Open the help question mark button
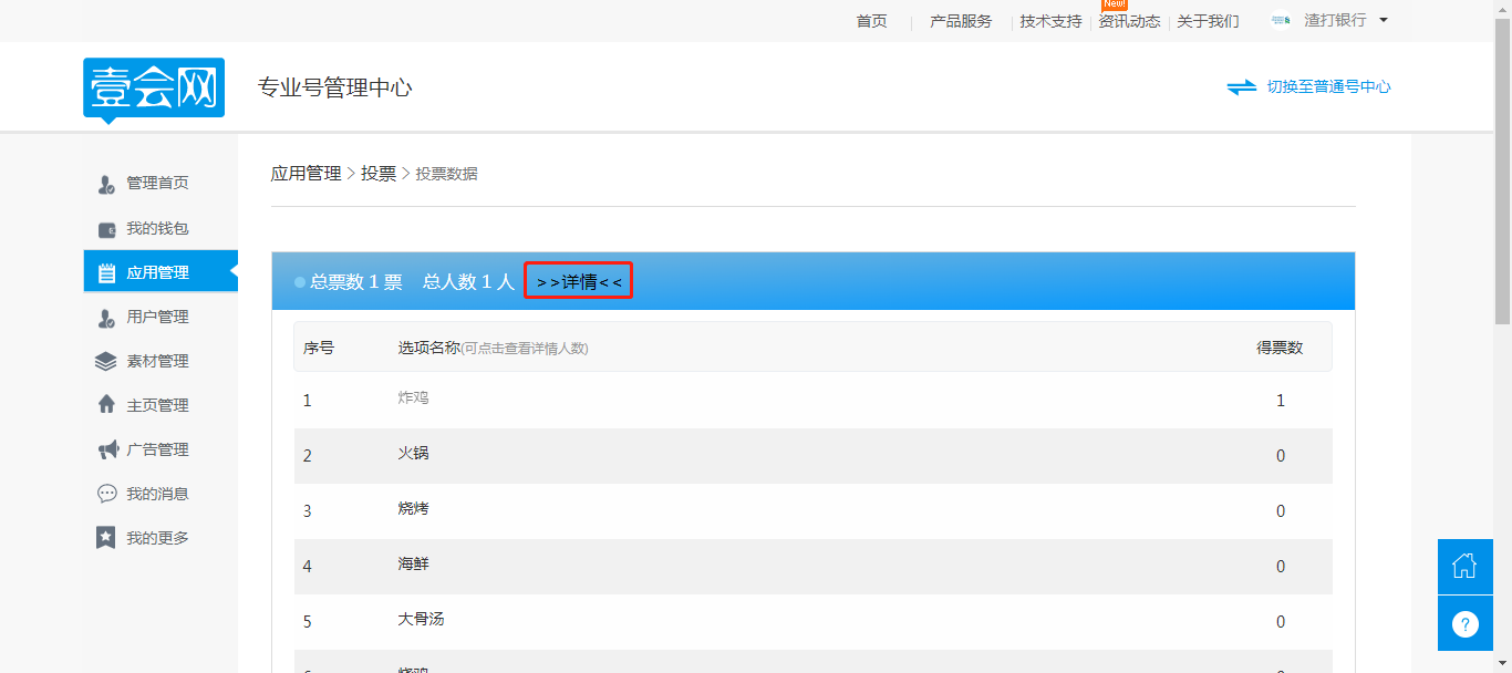 click(1464, 622)
